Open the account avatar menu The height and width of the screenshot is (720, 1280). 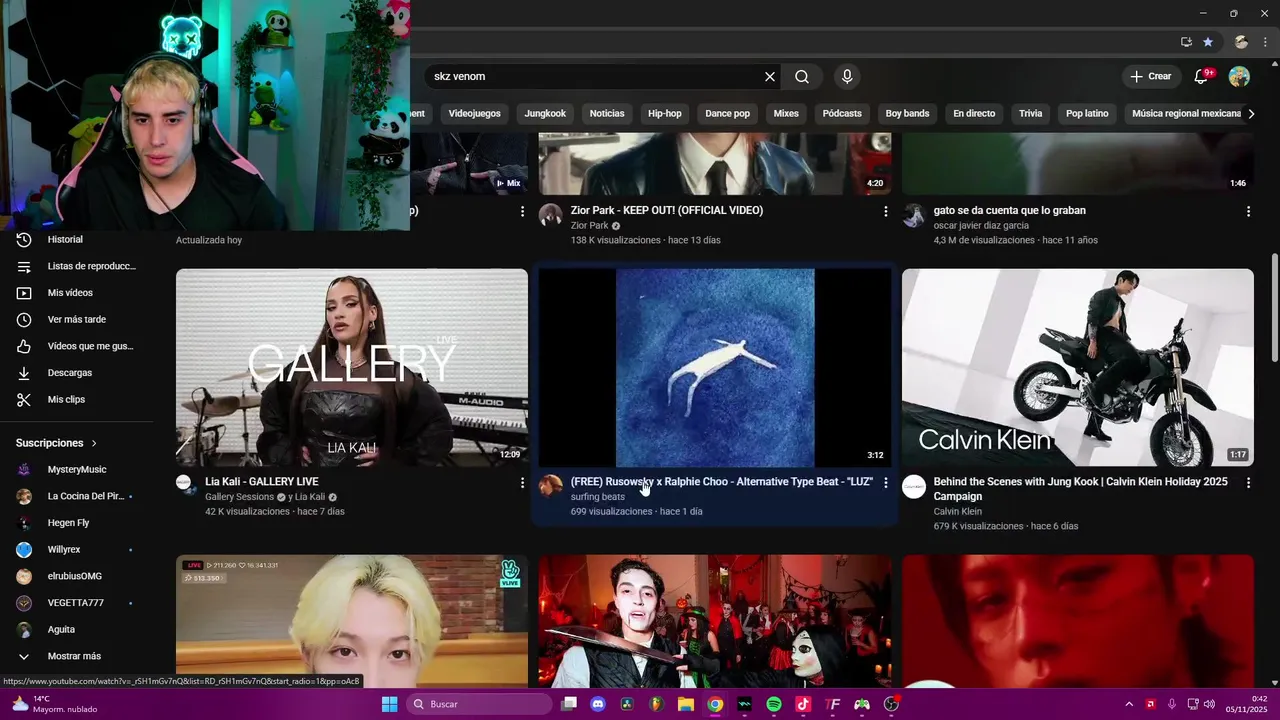pos(1239,76)
